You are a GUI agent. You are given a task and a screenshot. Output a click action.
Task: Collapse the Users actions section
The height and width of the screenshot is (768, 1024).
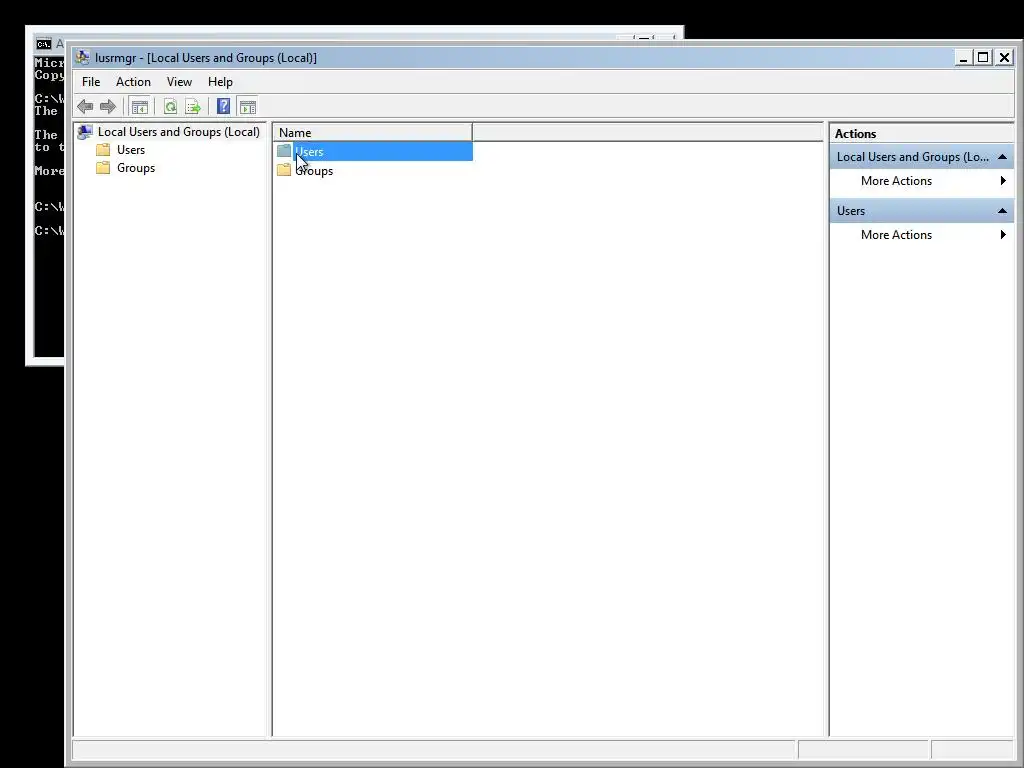[x=1002, y=211]
